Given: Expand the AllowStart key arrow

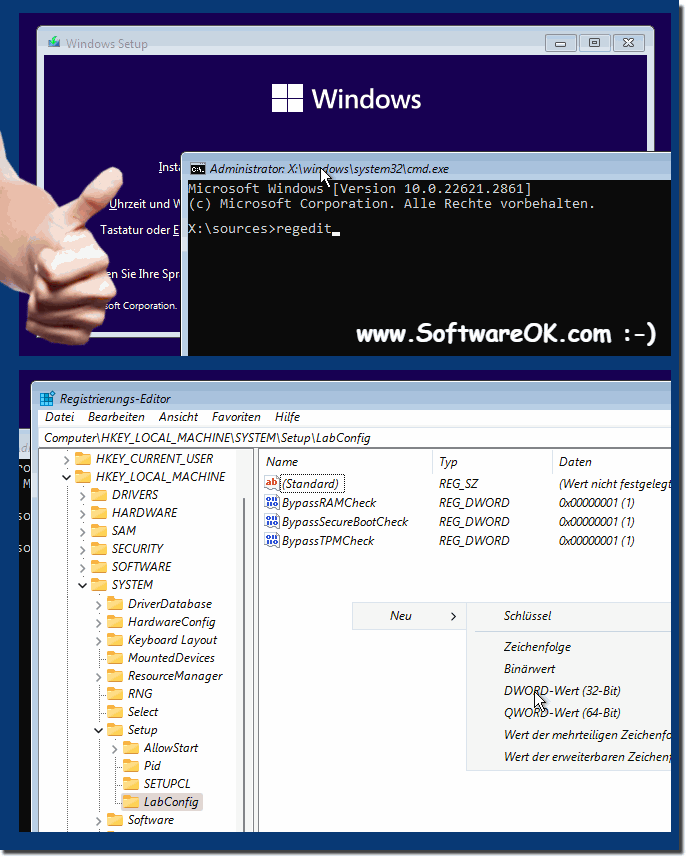Looking at the screenshot, I should pyautogui.click(x=114, y=748).
